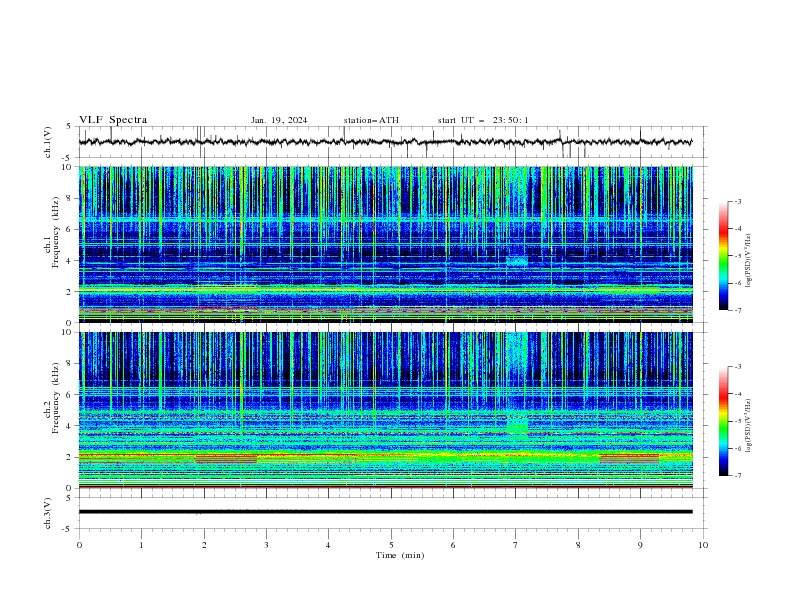Click the "-3" label on ch.1 color bar

click(x=738, y=201)
